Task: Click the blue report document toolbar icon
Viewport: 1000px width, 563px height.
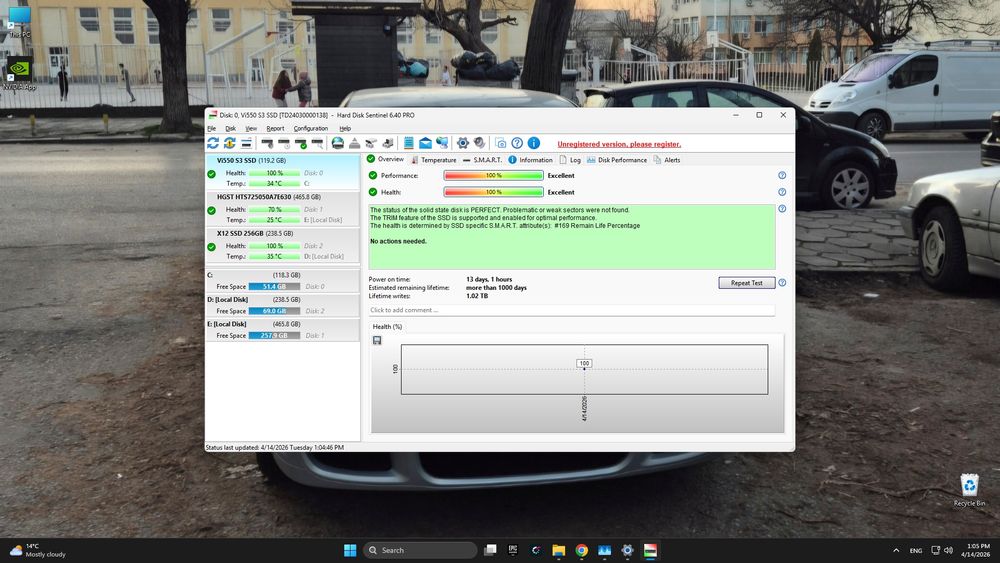Action: tap(409, 143)
